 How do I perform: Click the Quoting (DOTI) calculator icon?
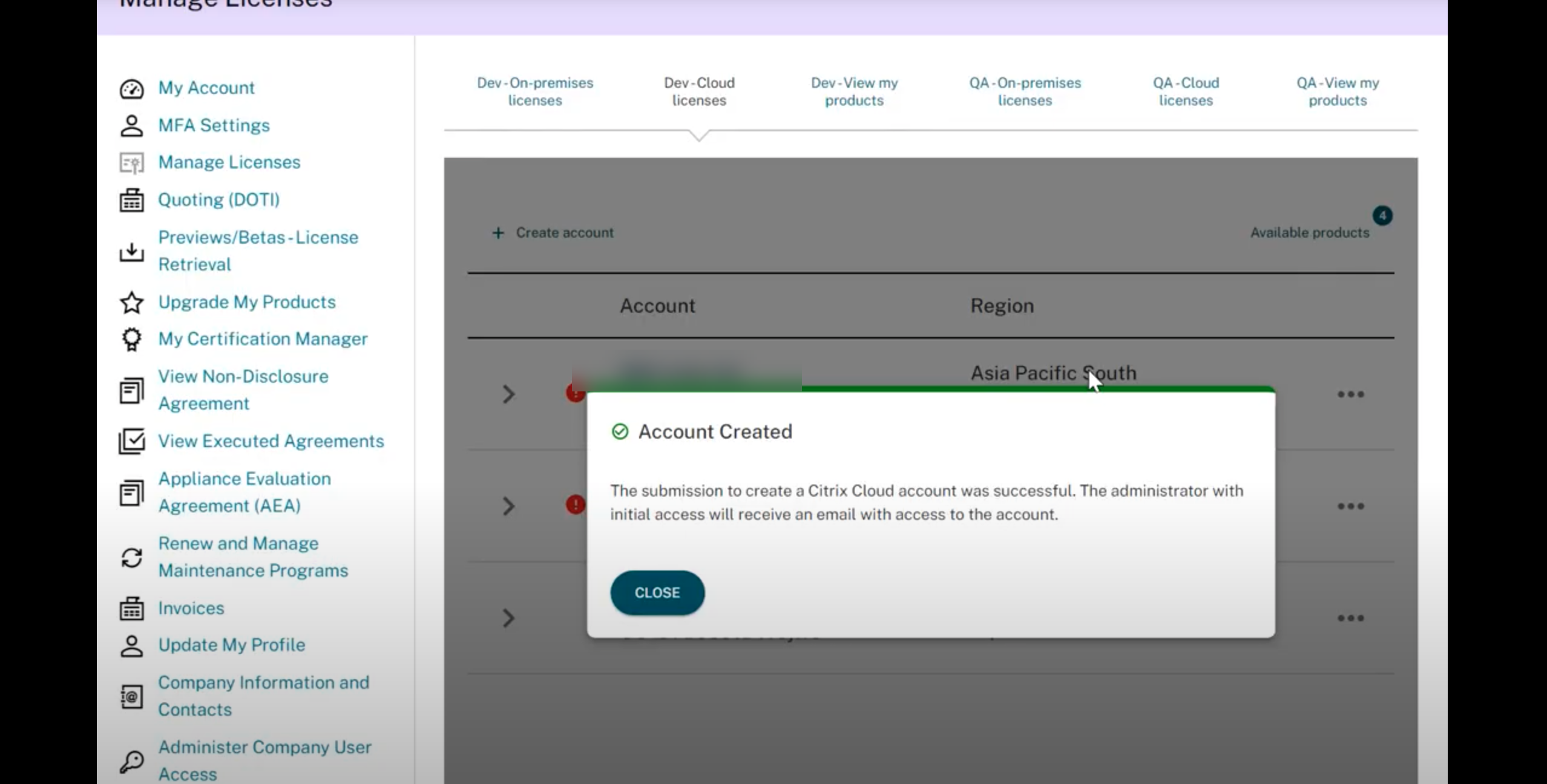click(x=131, y=200)
